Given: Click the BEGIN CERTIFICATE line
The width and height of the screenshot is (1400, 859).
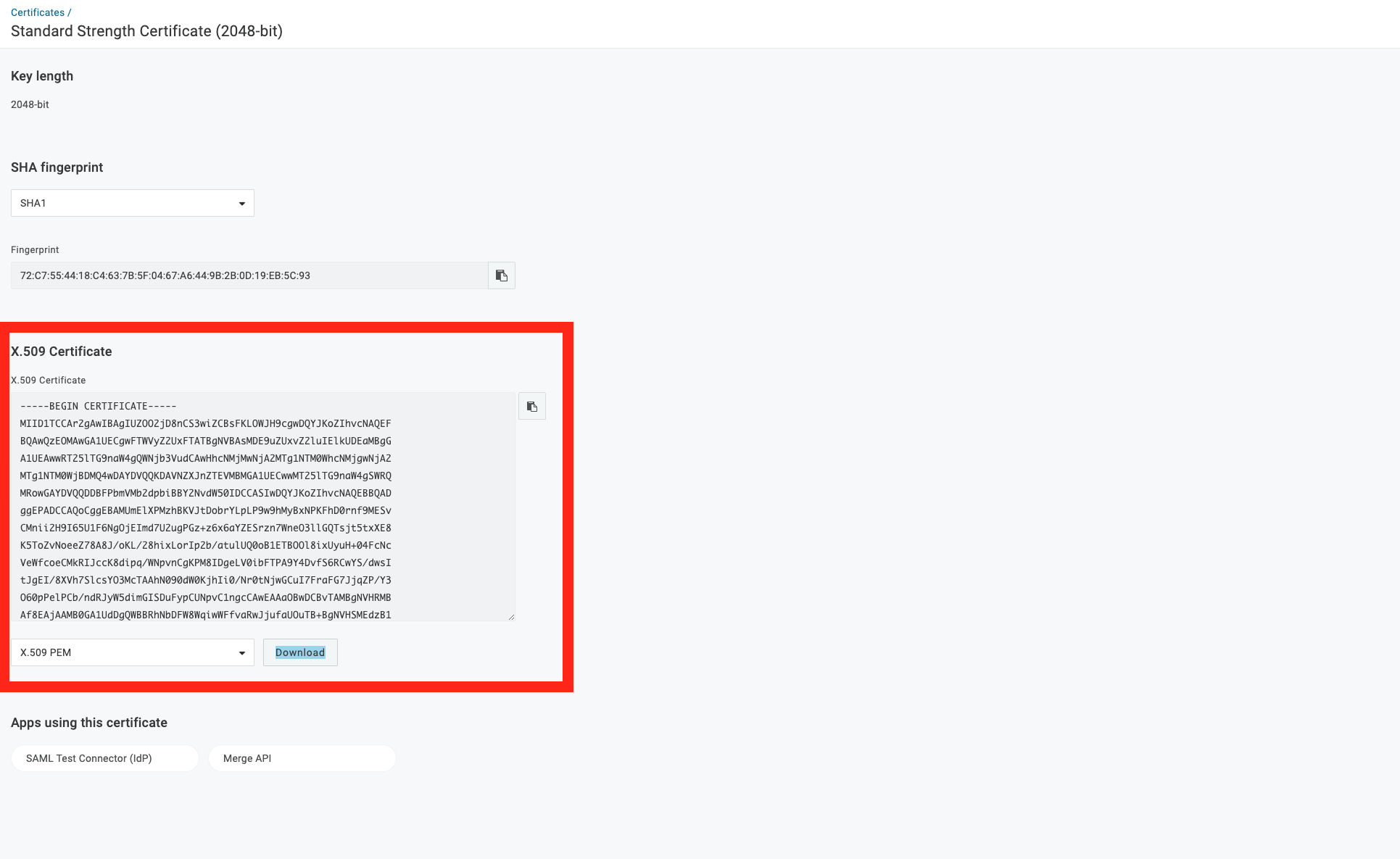Looking at the screenshot, I should (x=99, y=406).
